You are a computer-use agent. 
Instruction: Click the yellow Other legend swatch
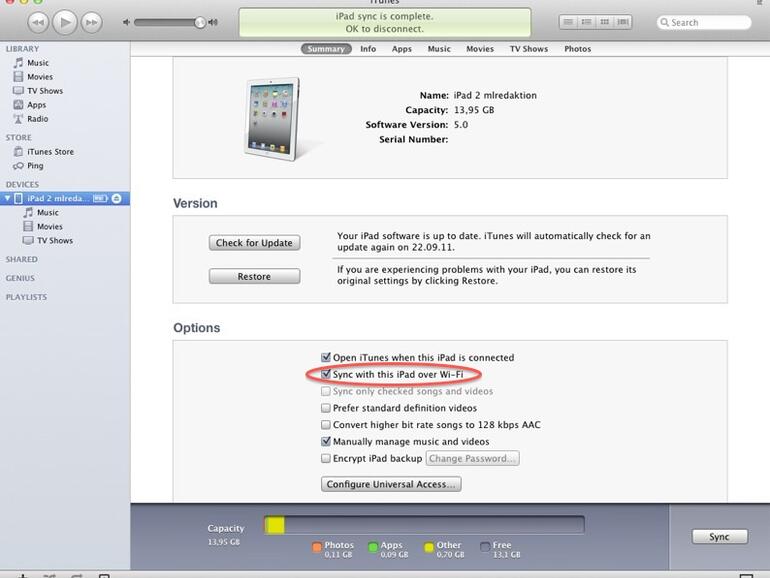pos(429,547)
